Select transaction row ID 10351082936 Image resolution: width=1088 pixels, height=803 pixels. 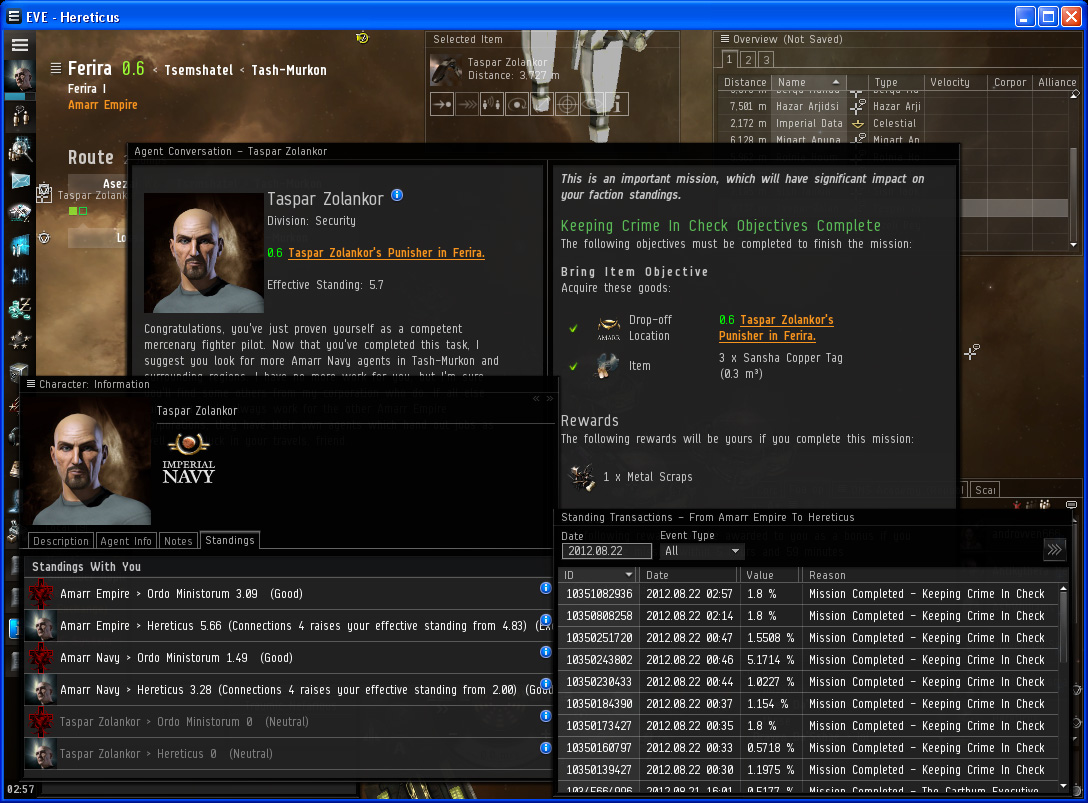(808, 594)
